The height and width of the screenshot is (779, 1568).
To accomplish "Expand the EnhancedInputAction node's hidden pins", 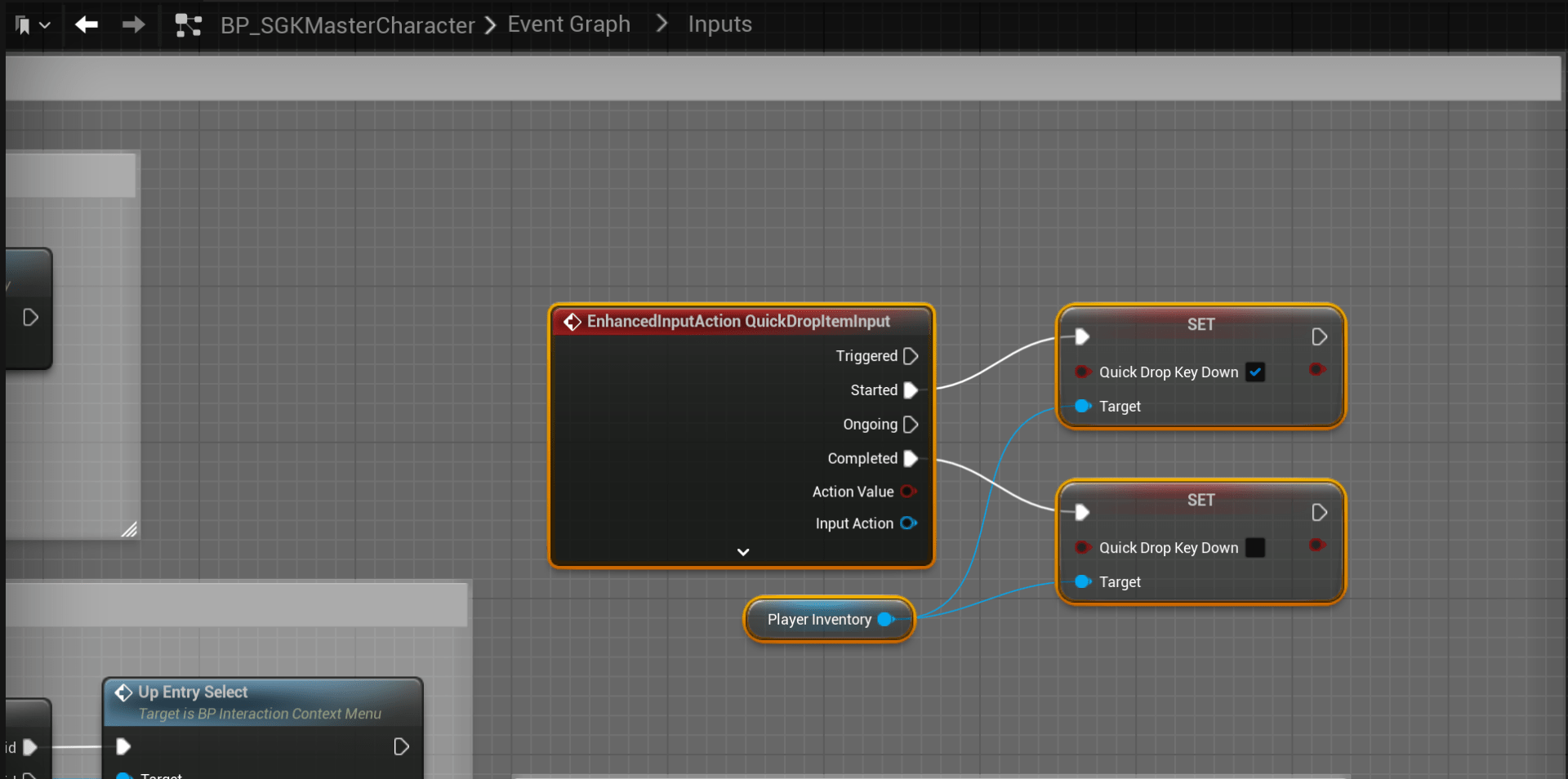I will (742, 552).
